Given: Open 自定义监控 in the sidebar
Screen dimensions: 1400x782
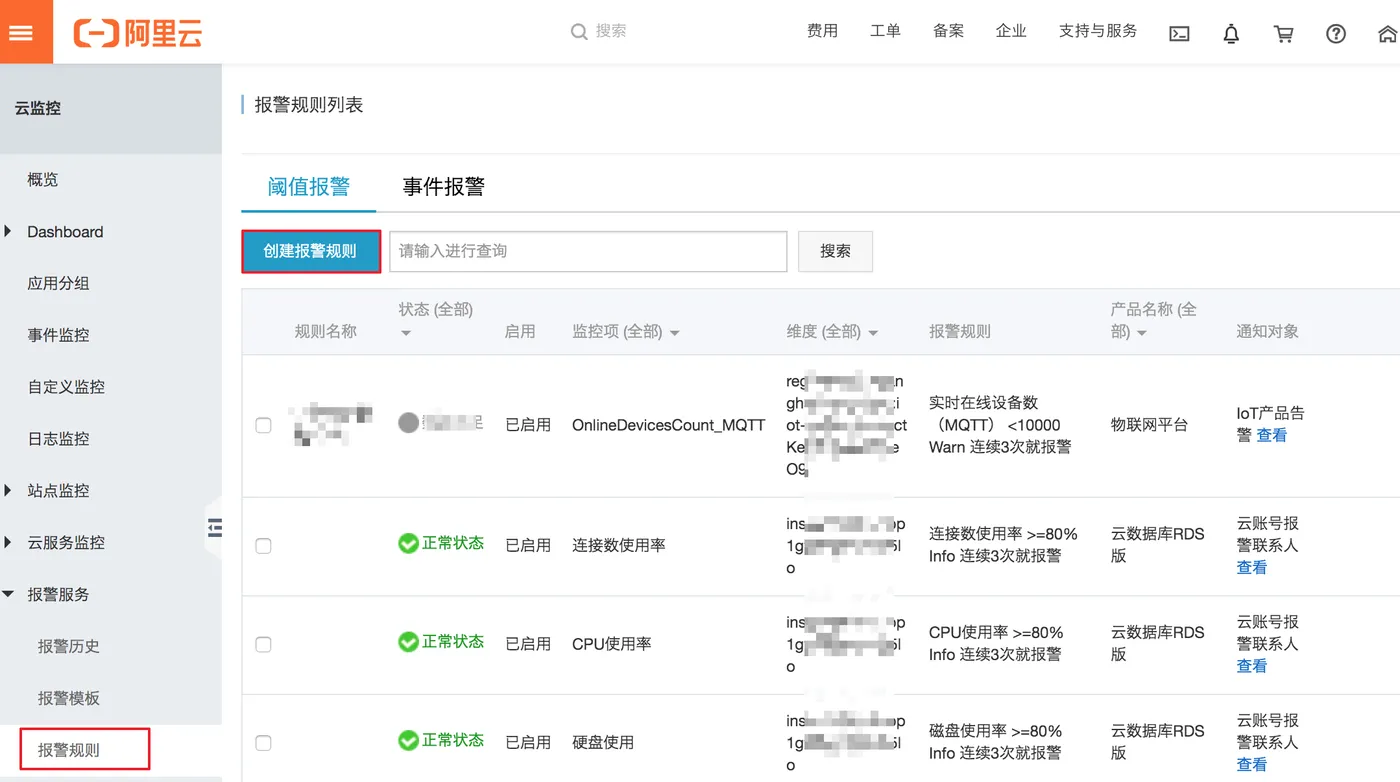Looking at the screenshot, I should click(x=66, y=387).
